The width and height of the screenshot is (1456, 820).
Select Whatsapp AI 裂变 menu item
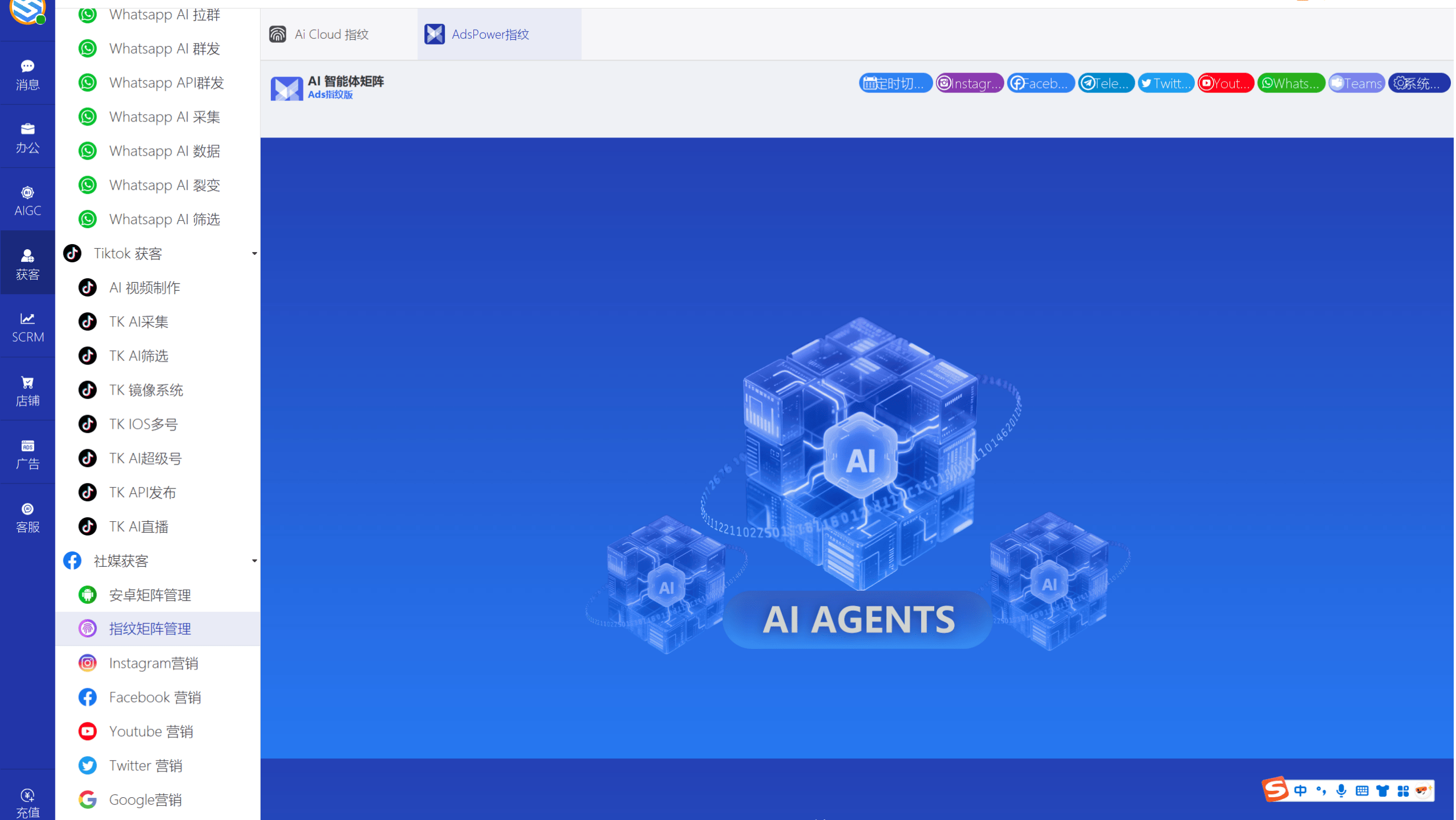164,185
